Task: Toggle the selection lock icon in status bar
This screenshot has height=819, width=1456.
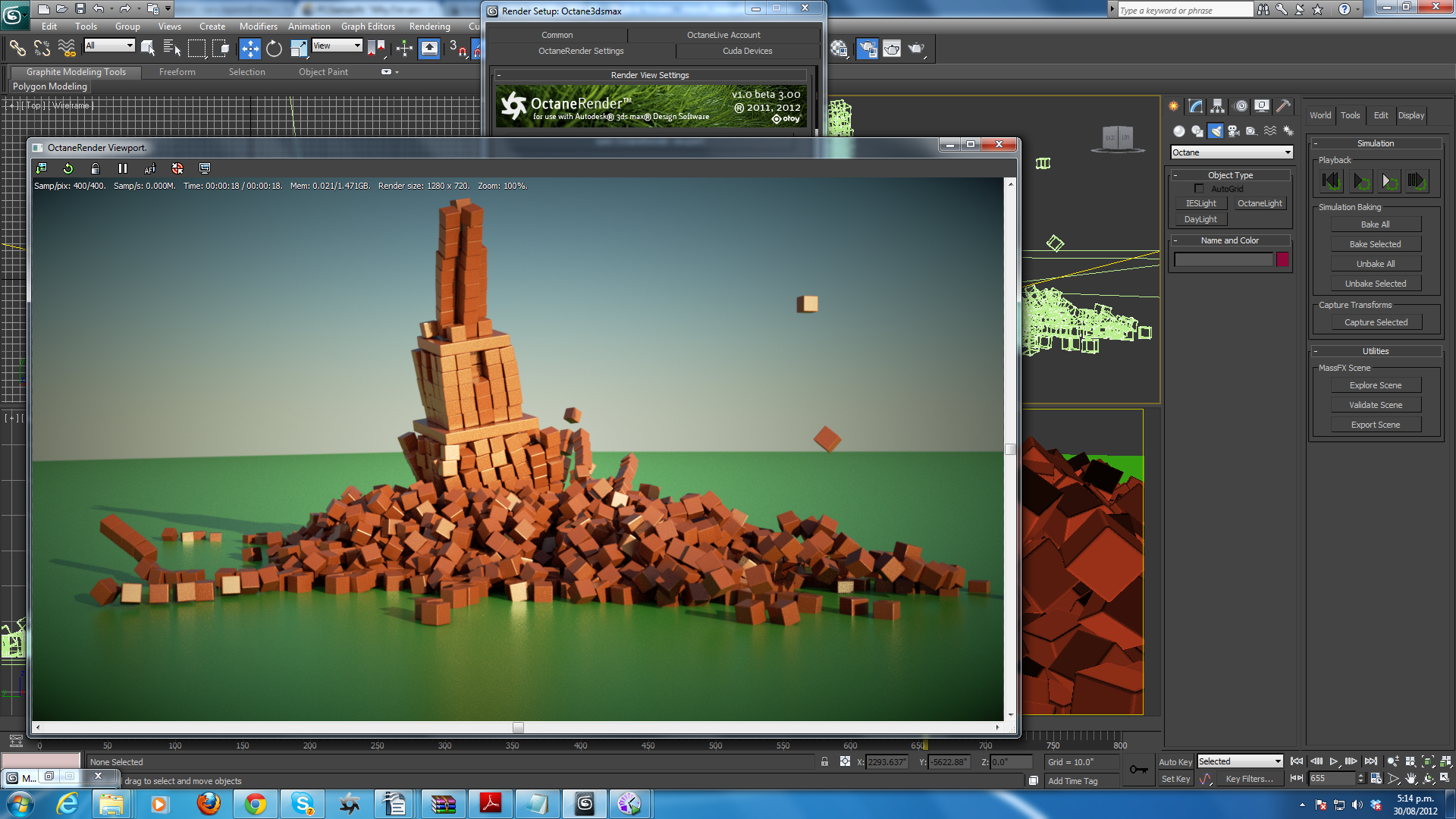Action: coord(824,762)
